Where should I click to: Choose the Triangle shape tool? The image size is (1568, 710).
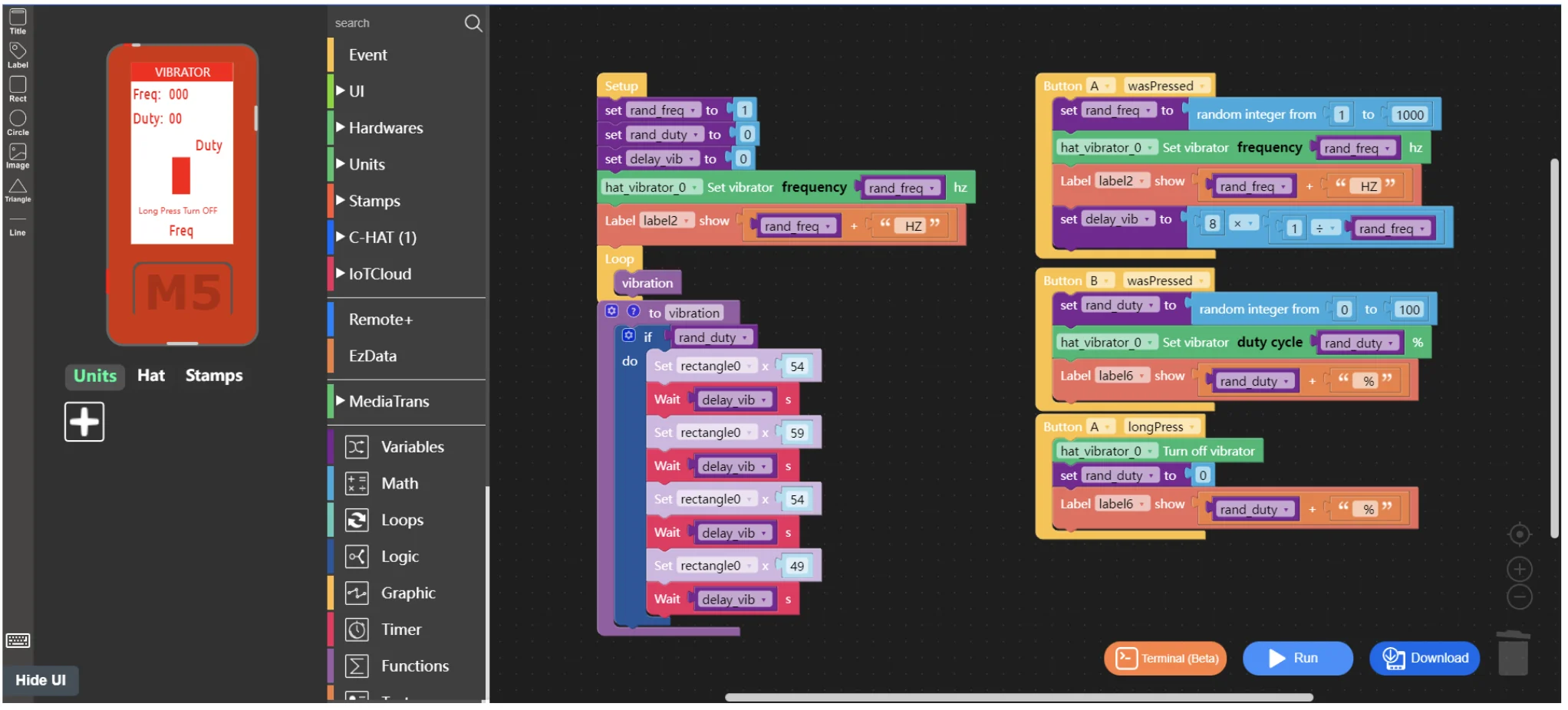[18, 189]
